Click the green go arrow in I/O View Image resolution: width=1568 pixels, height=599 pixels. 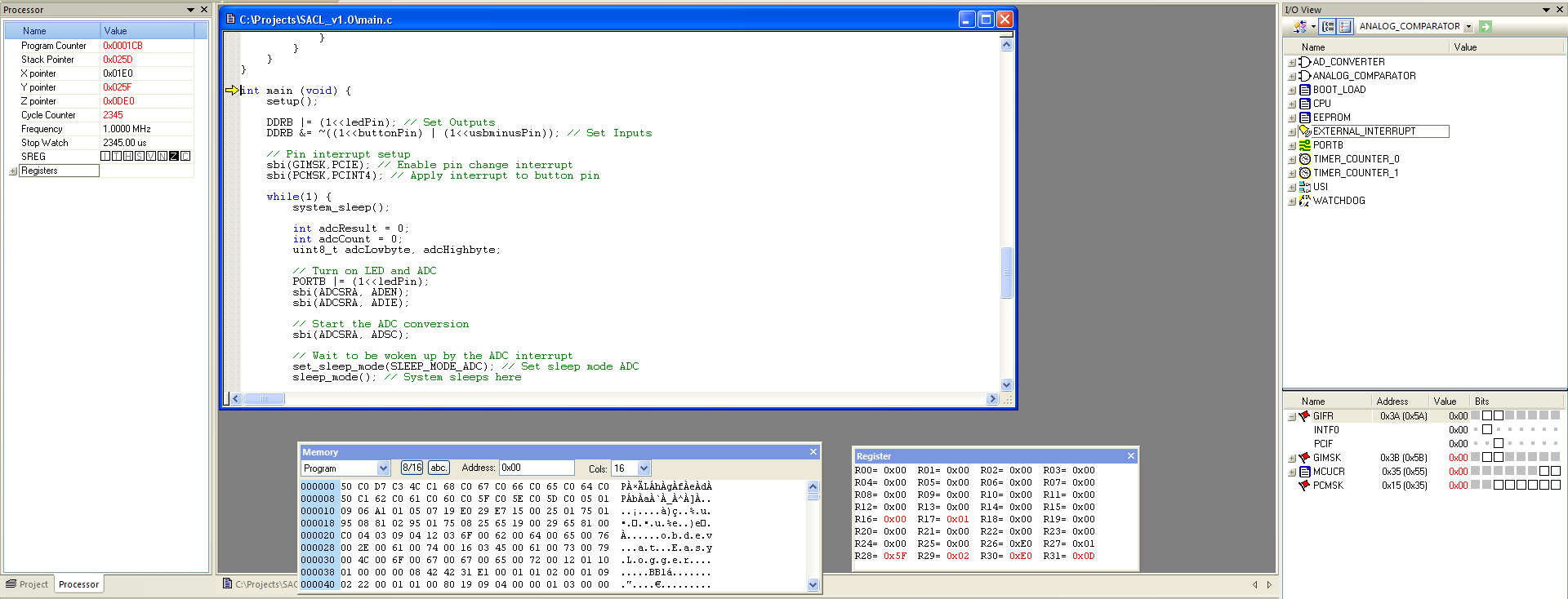coord(1486,27)
